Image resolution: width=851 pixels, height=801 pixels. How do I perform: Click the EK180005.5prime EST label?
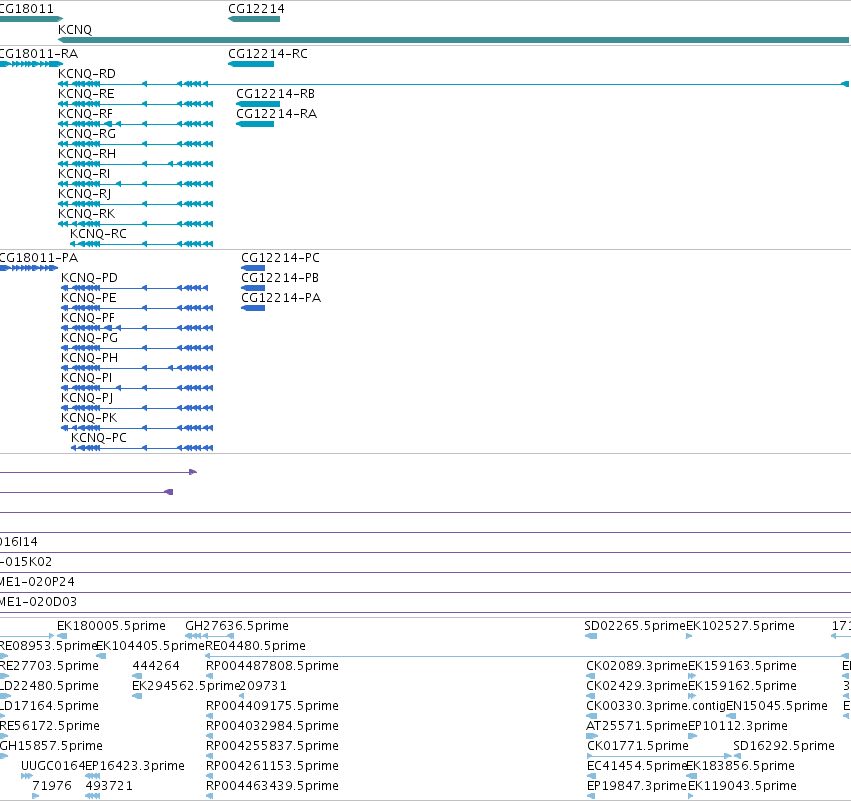(x=111, y=626)
